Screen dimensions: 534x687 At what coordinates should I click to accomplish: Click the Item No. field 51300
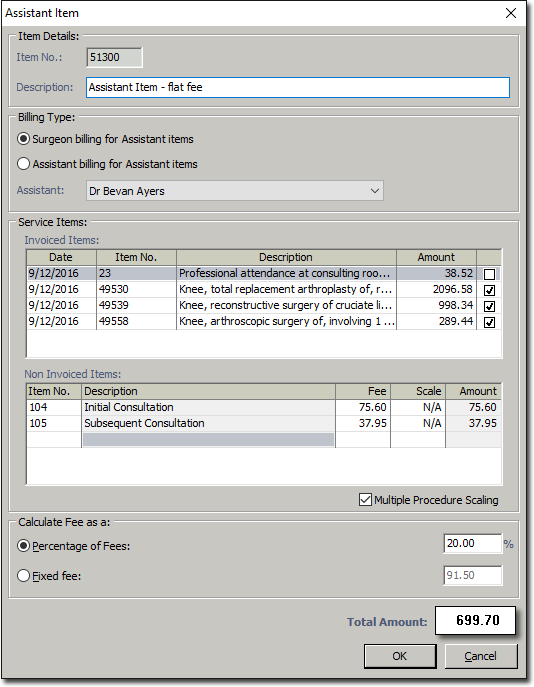coord(114,57)
